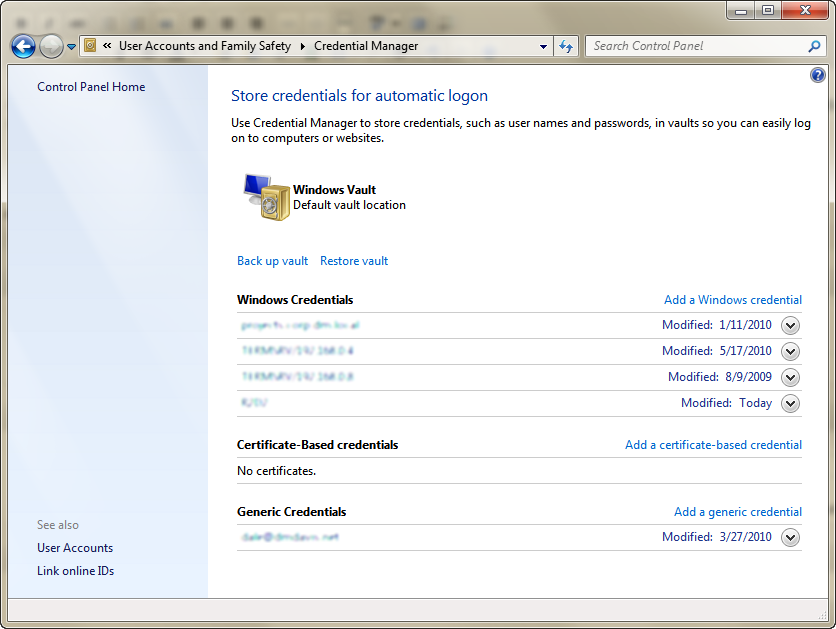Viewport: 836px width, 629px height.
Task: Open the recent pages dropdown arrow
Action: tap(71, 47)
